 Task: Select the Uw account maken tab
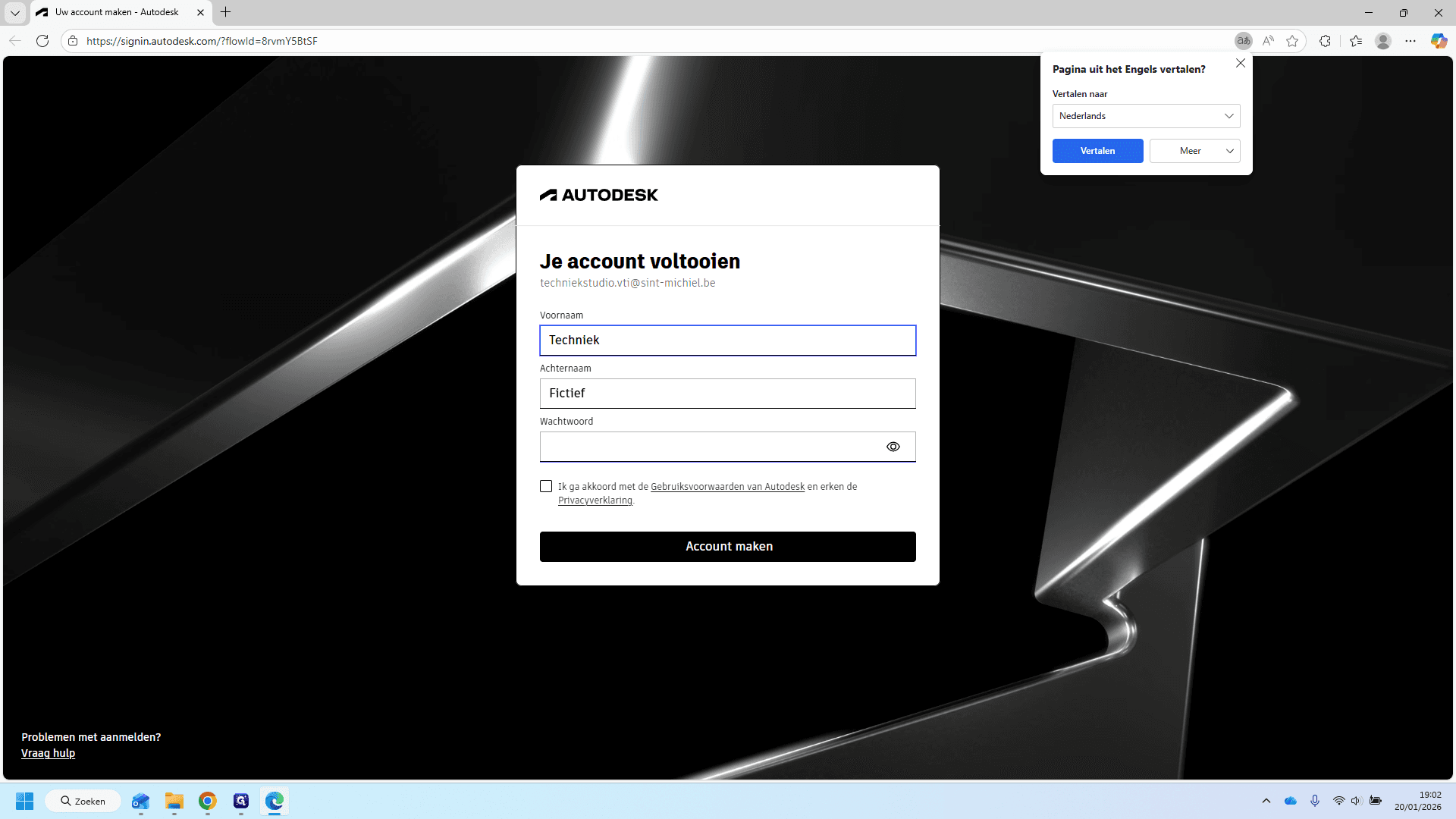pyautogui.click(x=118, y=13)
